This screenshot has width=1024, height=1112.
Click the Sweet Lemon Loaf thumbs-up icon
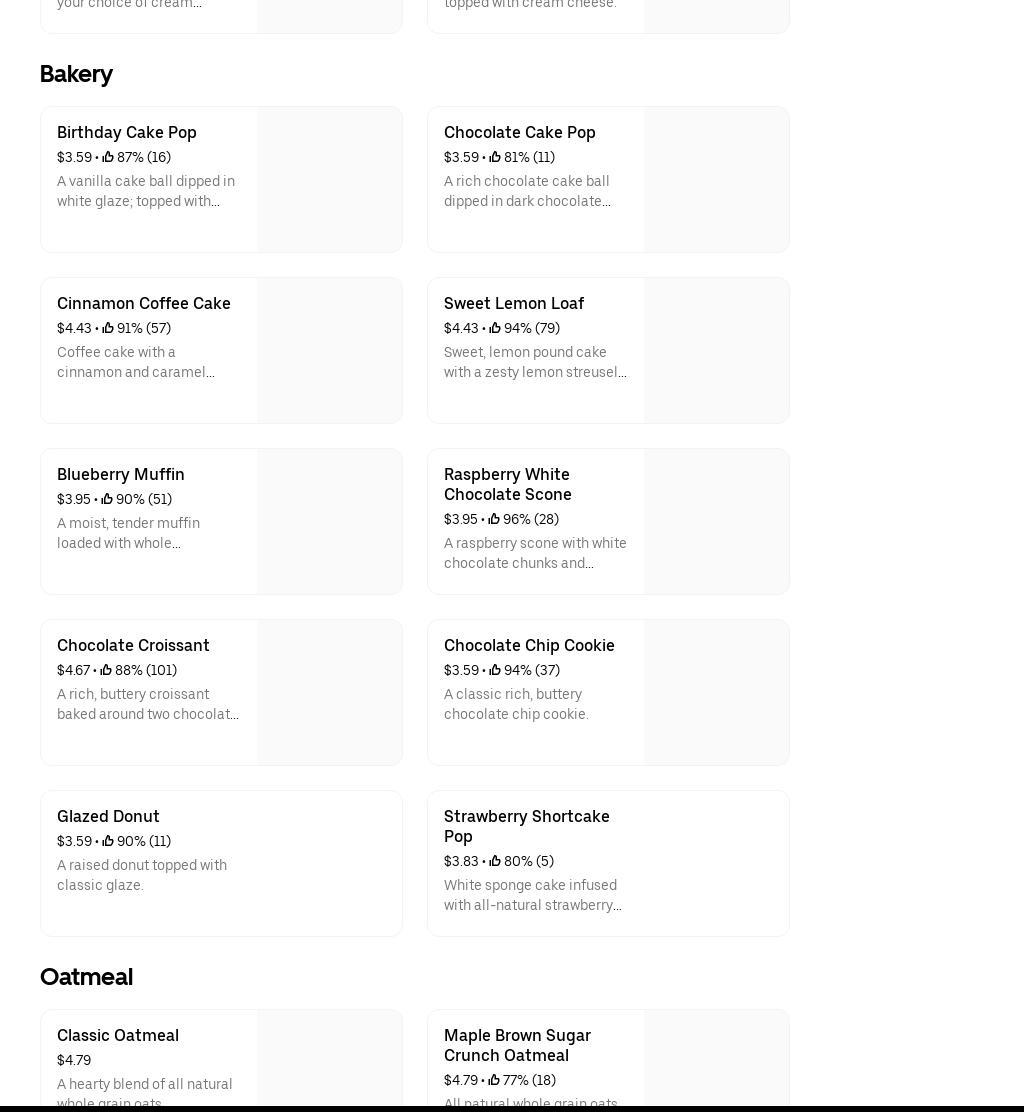(x=495, y=328)
